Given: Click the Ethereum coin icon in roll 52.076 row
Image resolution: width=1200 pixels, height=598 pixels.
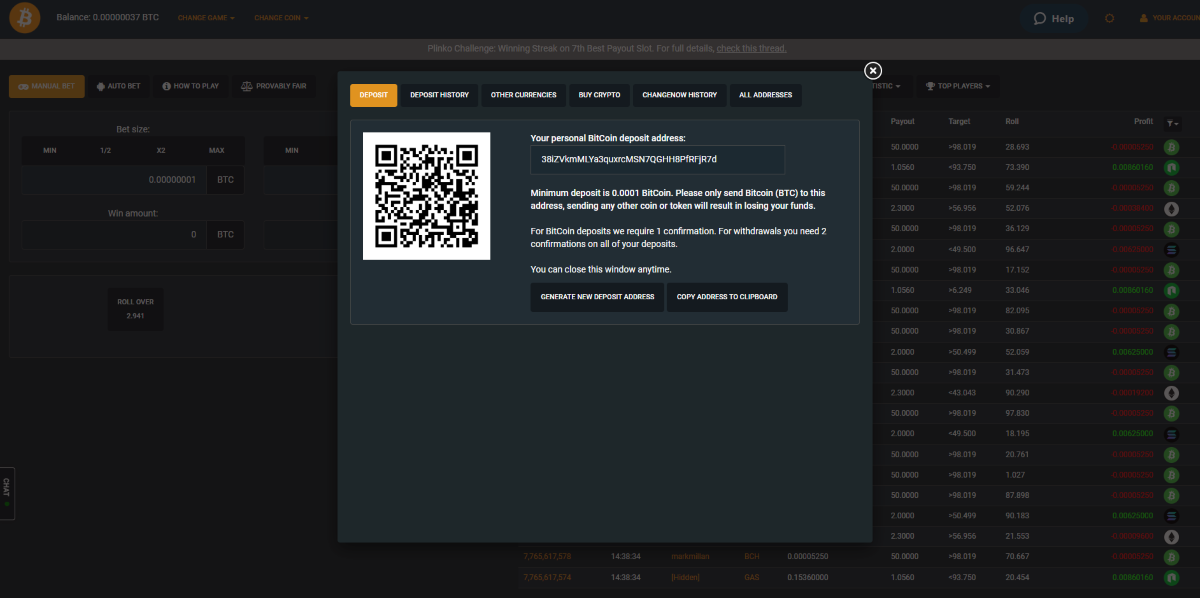Looking at the screenshot, I should point(1171,208).
